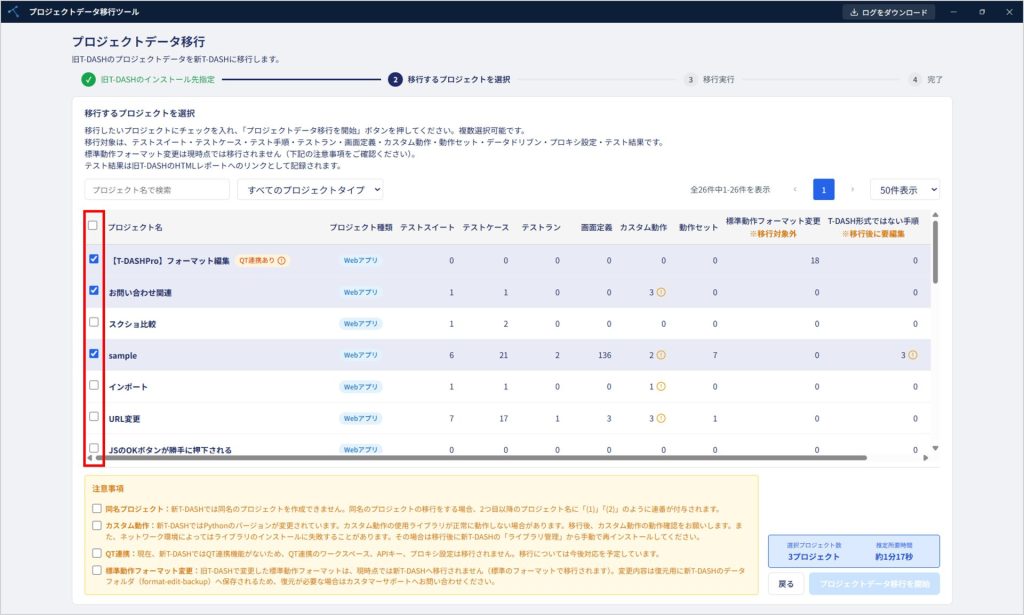The image size is (1024, 615).
Task: Click page 1 pagination button
Action: pyautogui.click(x=824, y=190)
